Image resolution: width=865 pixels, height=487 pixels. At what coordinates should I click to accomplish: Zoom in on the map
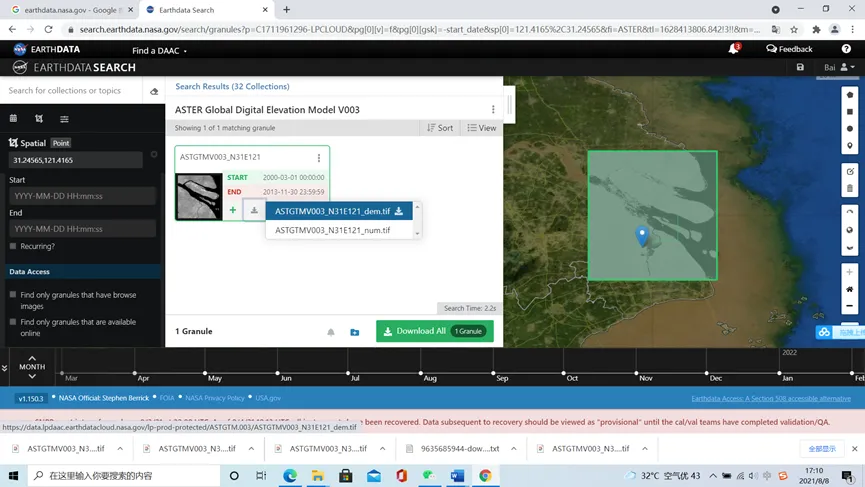click(x=850, y=272)
